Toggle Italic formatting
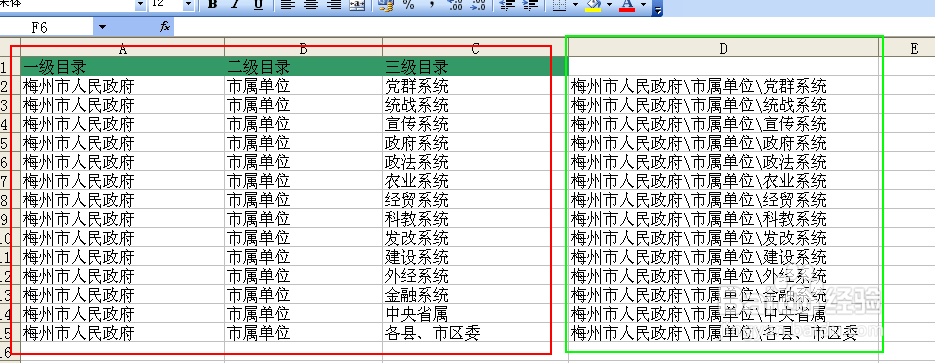 click(235, 4)
